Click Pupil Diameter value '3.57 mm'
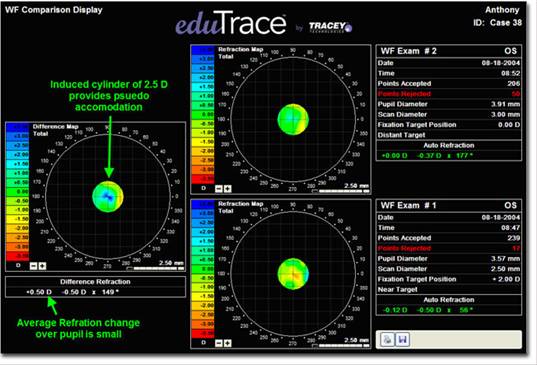The image size is (537, 365). point(505,259)
